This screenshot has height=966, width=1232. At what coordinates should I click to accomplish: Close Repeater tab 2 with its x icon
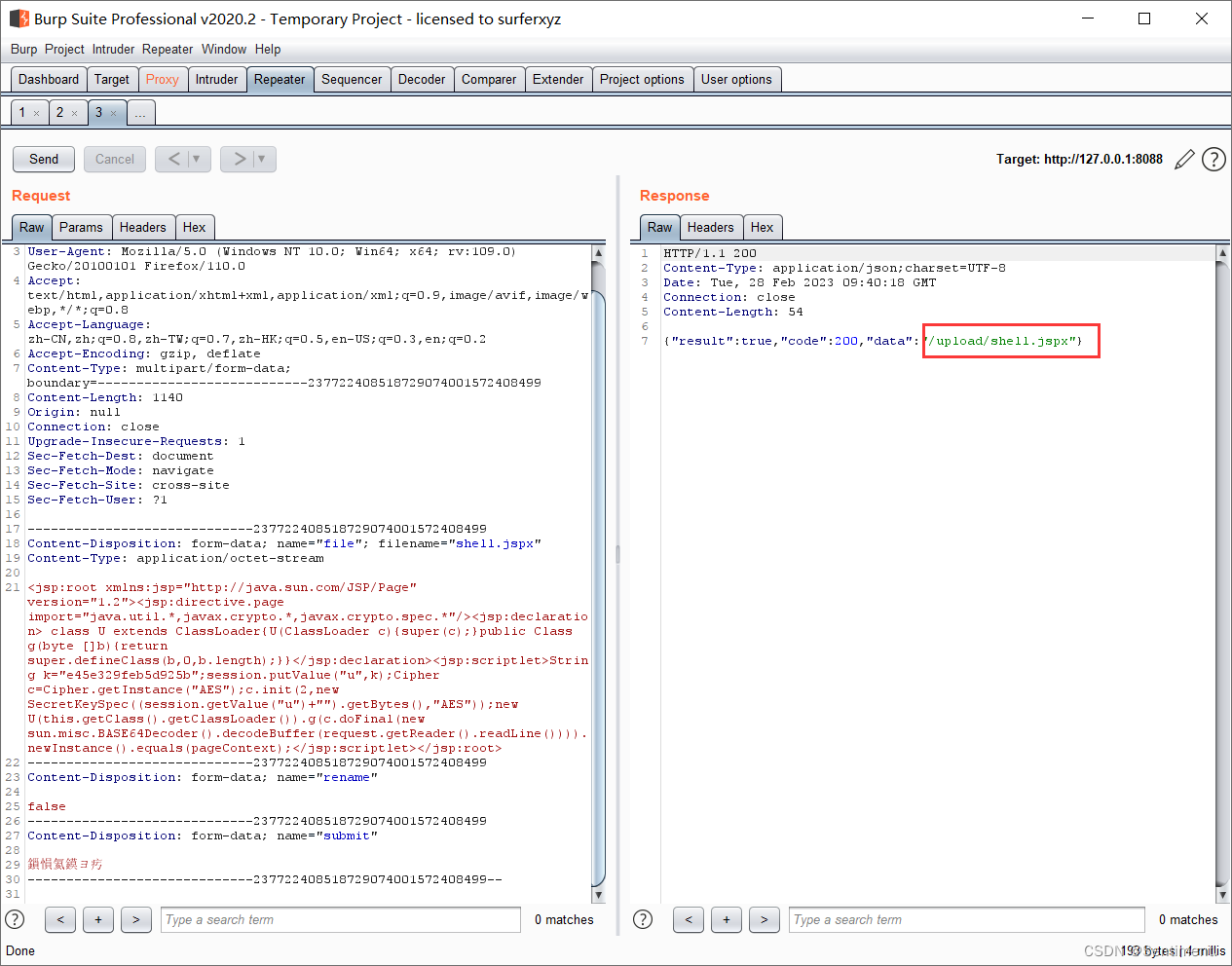(74, 114)
